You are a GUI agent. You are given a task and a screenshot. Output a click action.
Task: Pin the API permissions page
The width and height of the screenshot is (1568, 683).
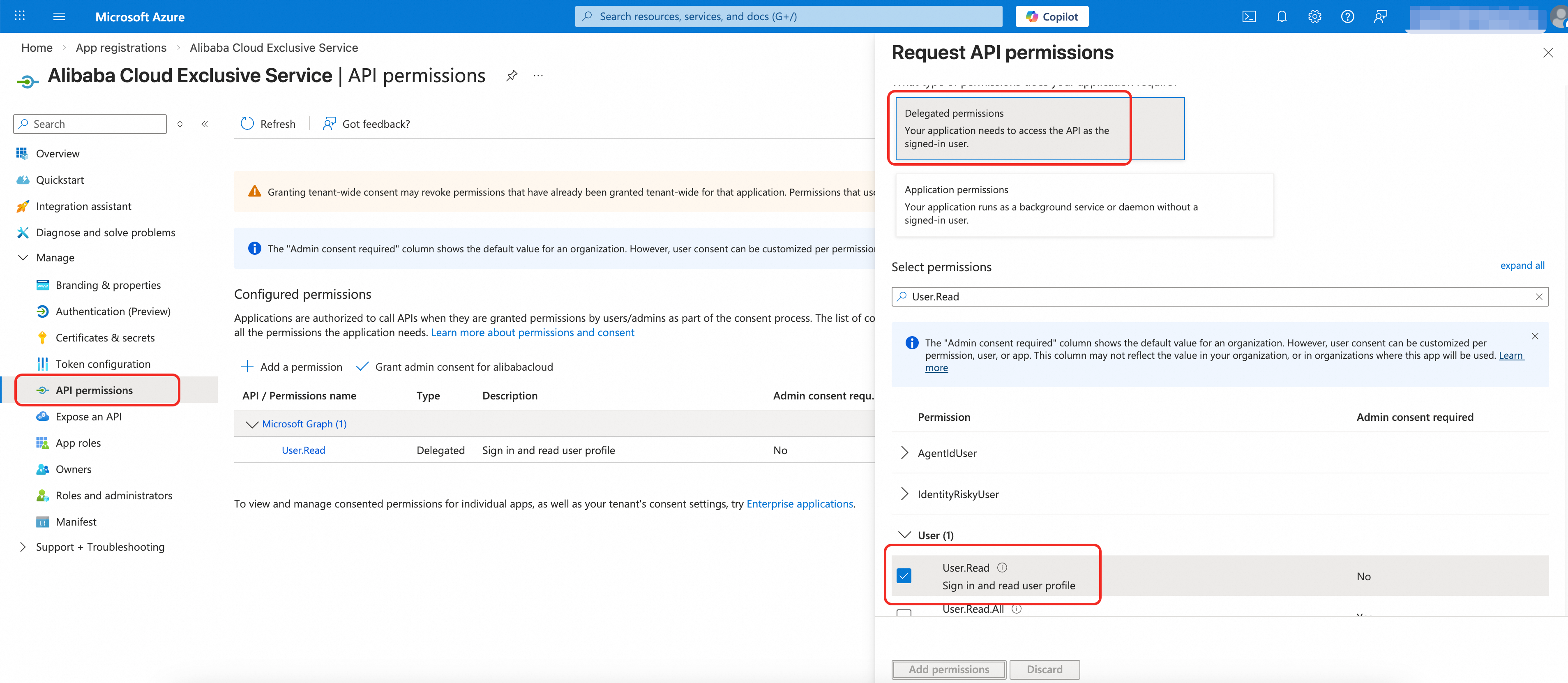(x=511, y=76)
